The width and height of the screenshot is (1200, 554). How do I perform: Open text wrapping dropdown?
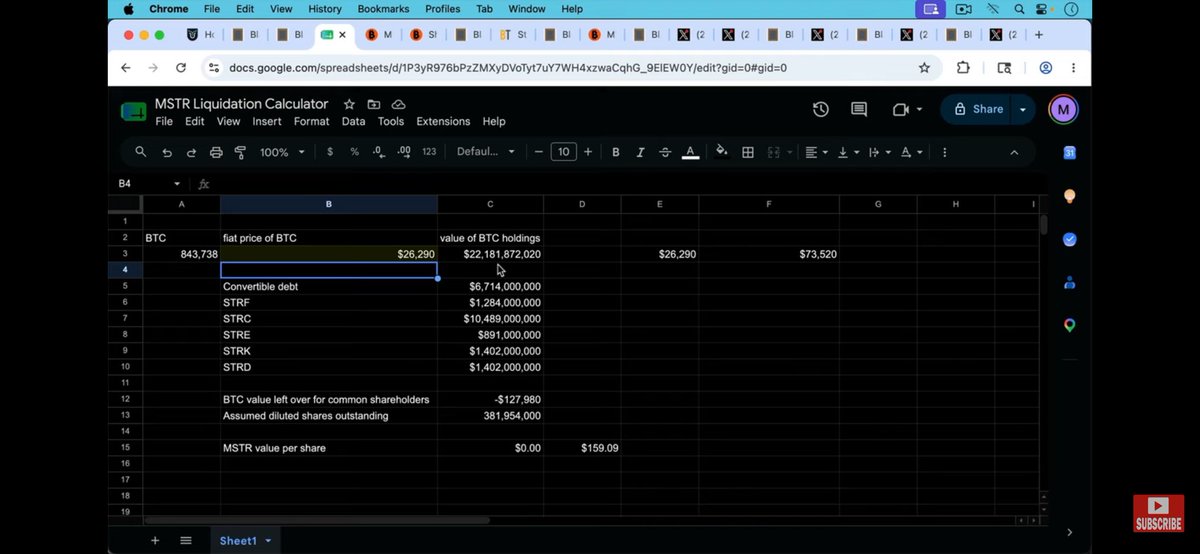click(878, 152)
